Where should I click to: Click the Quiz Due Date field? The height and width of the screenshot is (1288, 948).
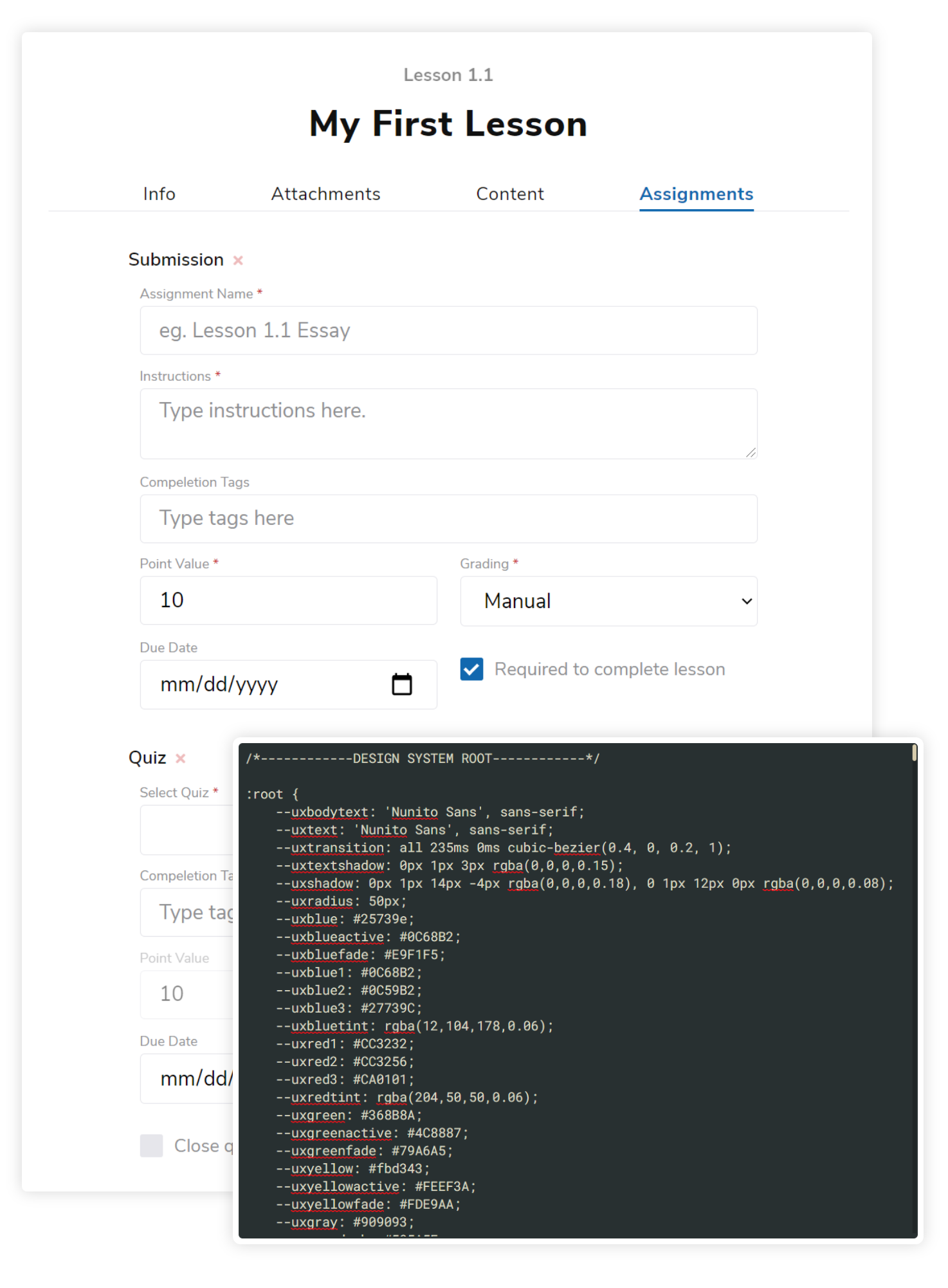187,1079
